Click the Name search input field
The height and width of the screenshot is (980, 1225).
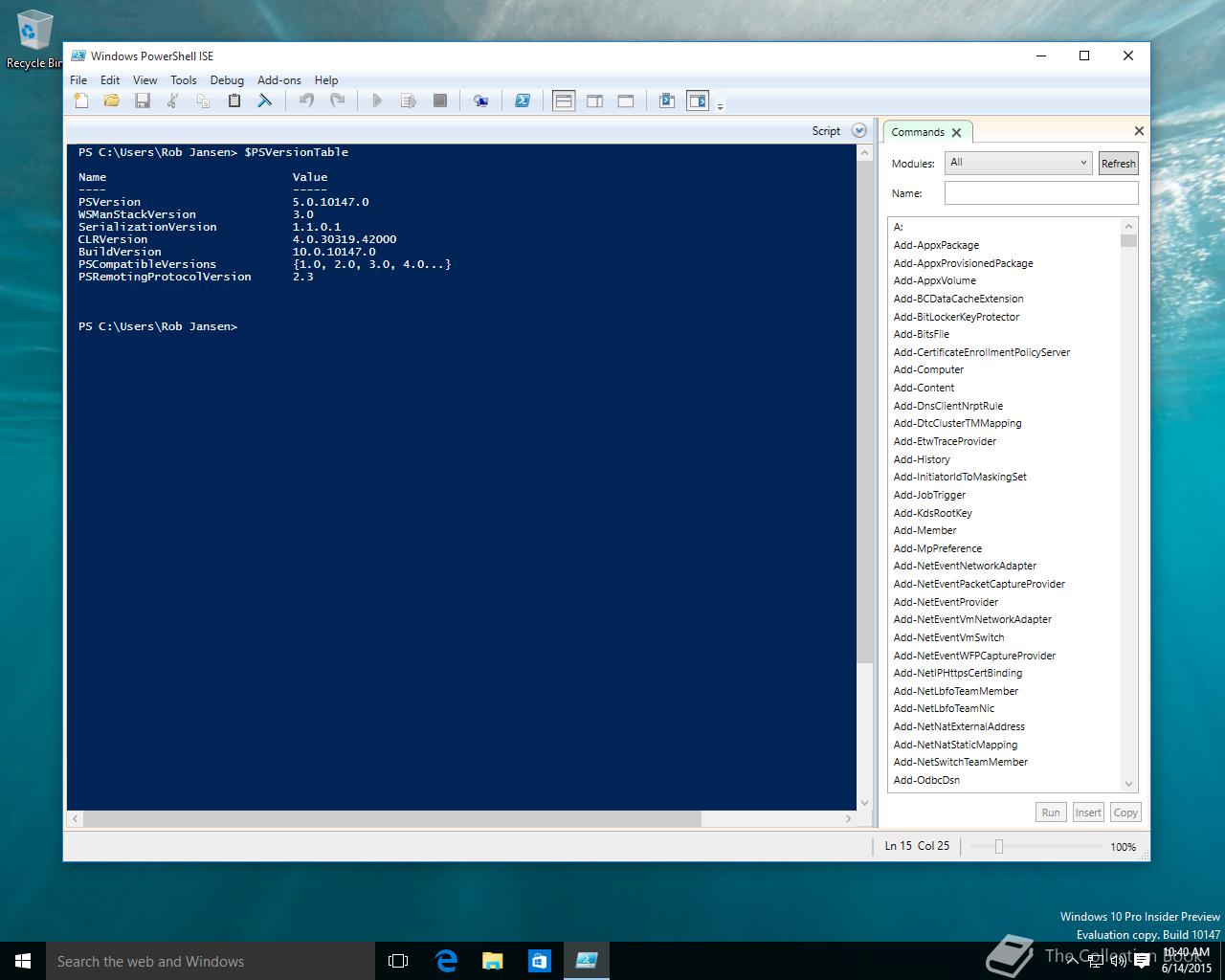tap(1041, 192)
